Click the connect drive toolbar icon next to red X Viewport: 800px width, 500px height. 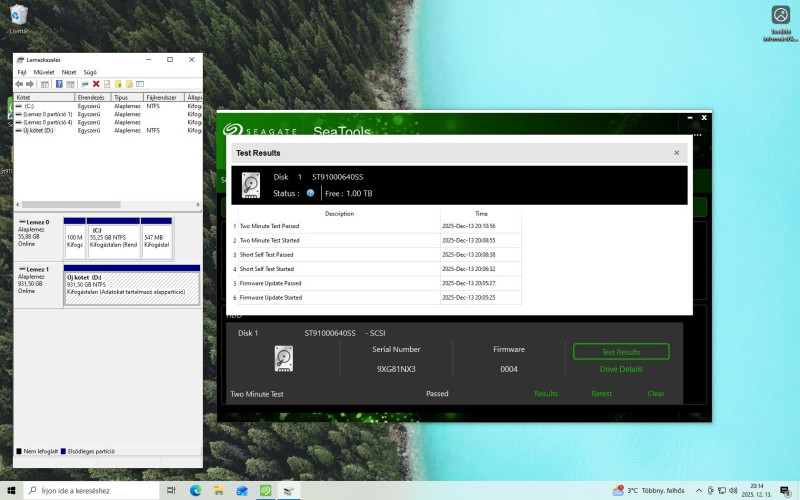(85, 84)
